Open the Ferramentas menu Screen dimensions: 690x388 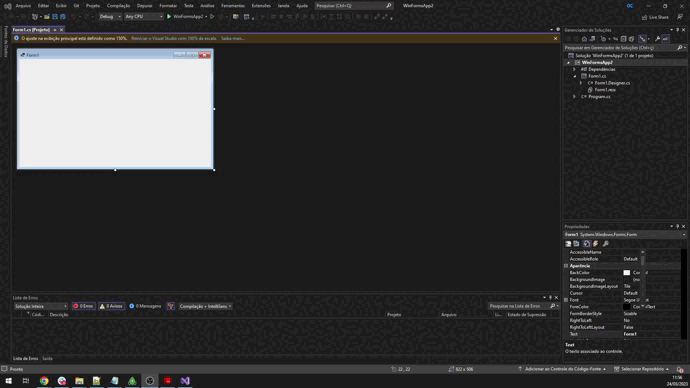[233, 6]
